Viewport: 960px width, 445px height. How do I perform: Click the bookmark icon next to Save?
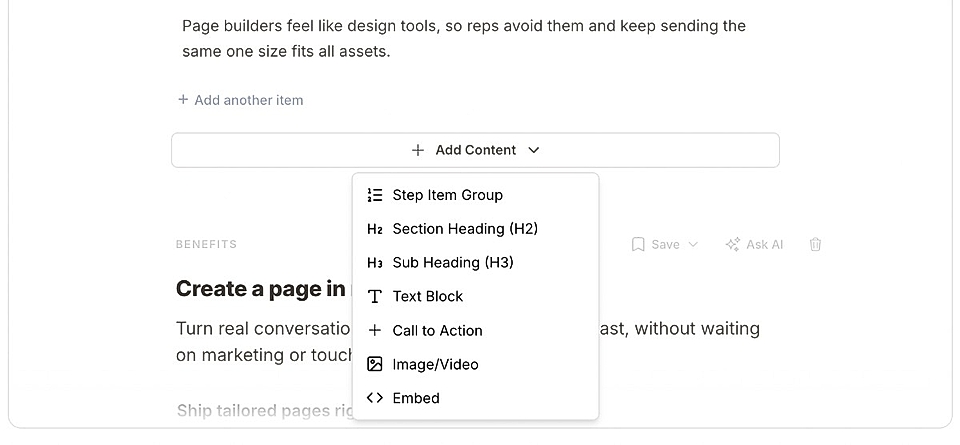point(638,244)
